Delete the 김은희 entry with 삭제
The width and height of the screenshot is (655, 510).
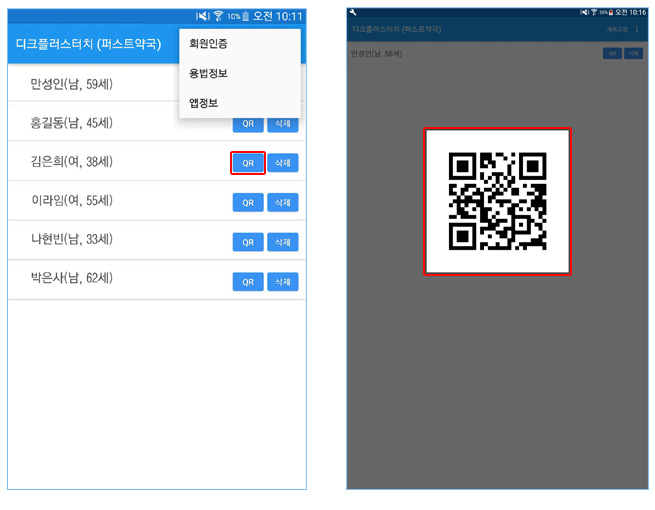283,163
